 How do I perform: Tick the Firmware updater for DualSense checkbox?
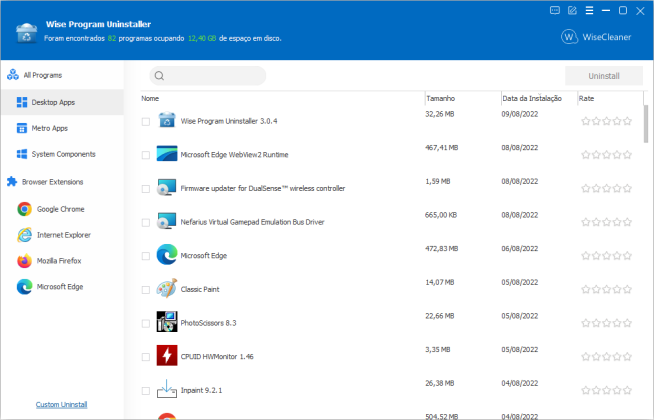(146, 189)
